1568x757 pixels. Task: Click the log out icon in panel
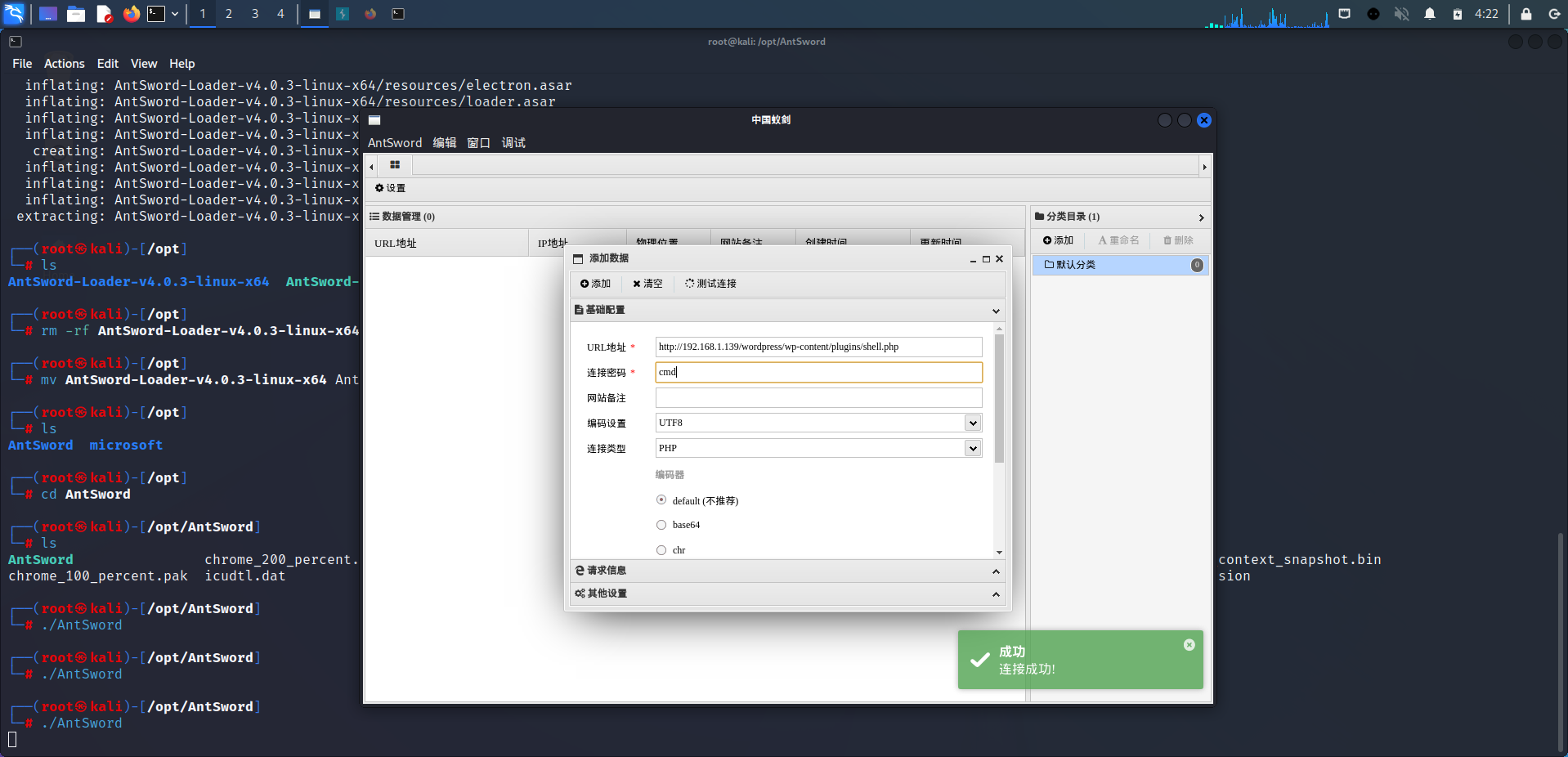pyautogui.click(x=1554, y=14)
